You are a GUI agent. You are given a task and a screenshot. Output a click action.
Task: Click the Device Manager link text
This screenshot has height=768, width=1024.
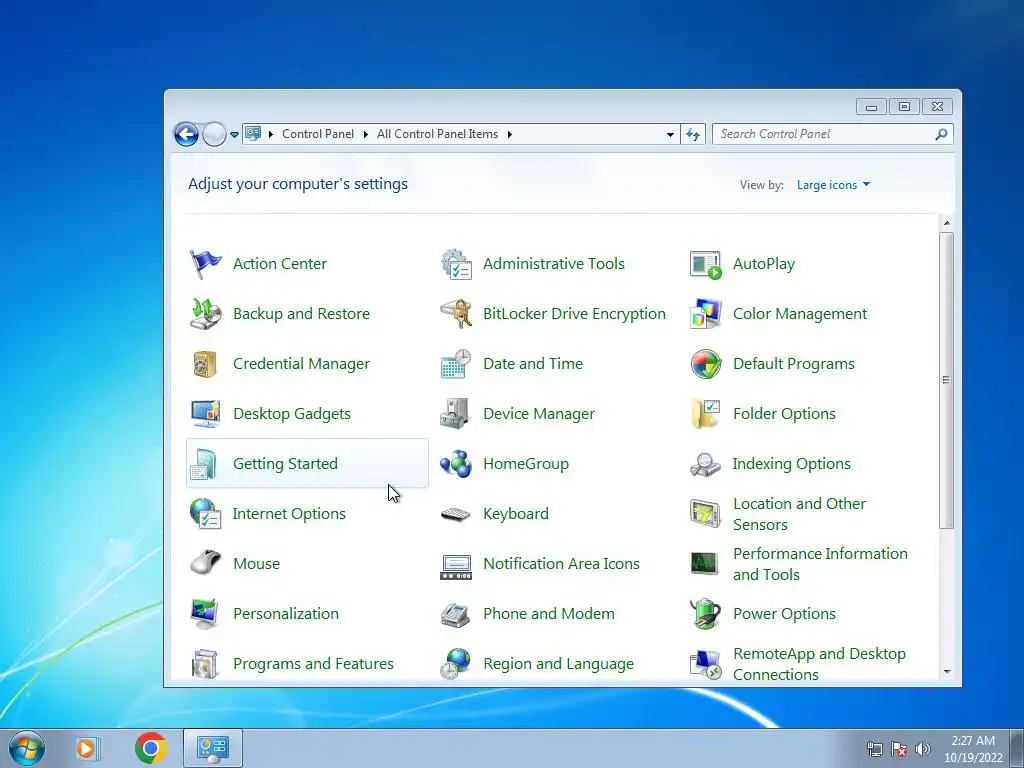539,414
